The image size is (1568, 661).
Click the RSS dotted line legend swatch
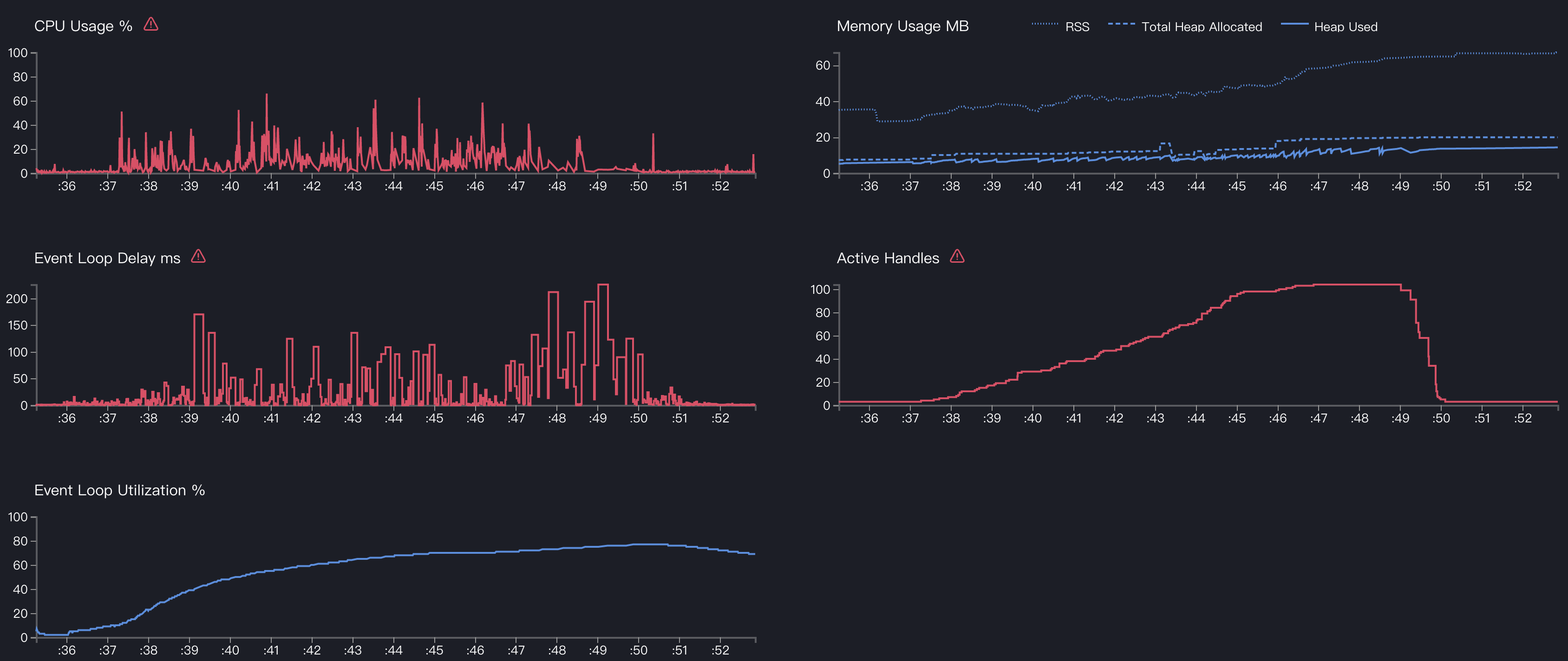[1045, 24]
